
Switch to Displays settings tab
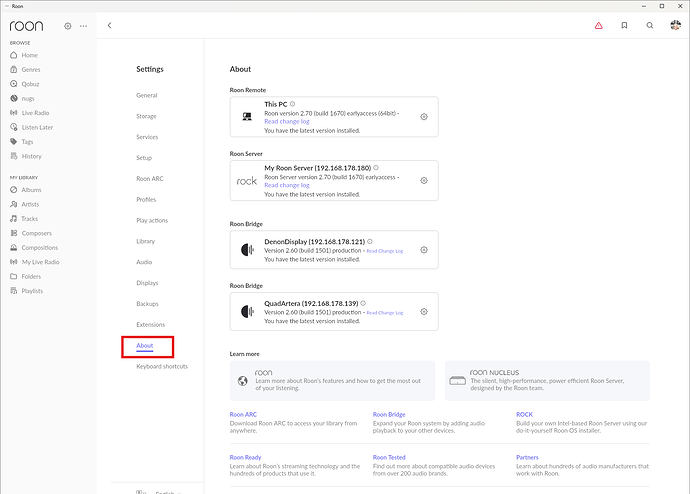coord(147,283)
